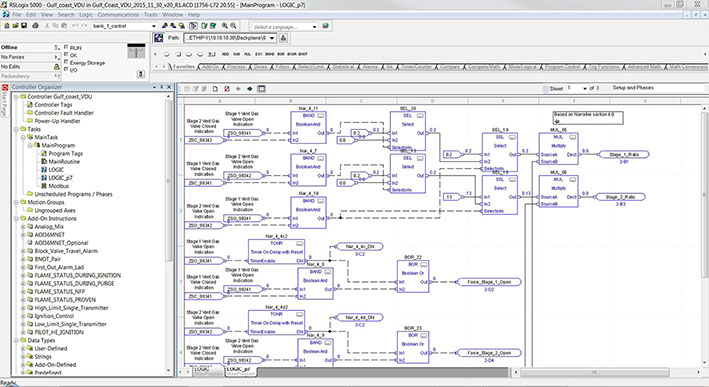Open the Sheet number dropdown

[x=585, y=88]
